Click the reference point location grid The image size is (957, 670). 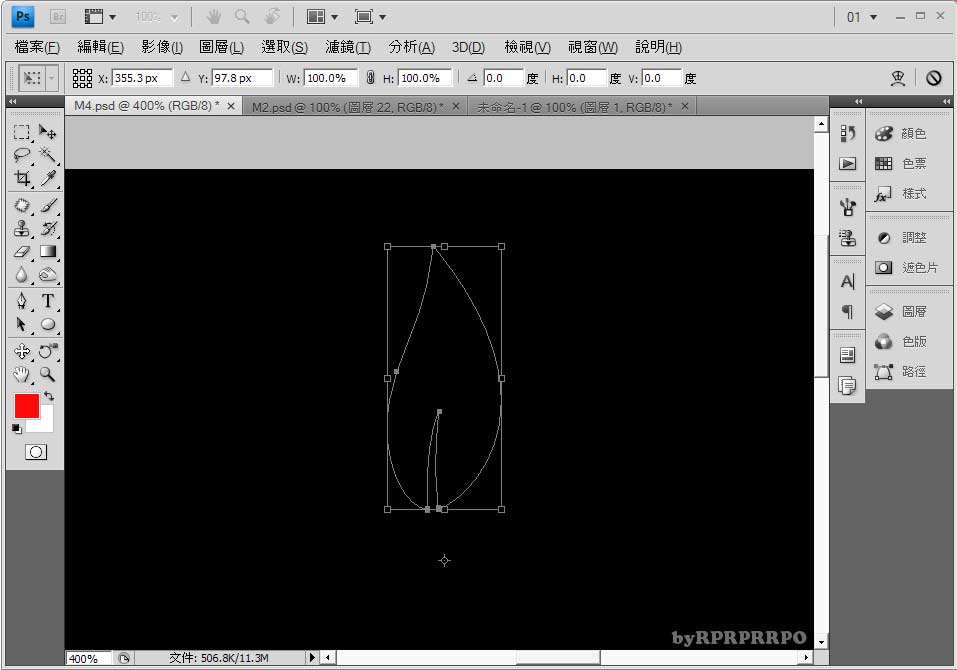coord(82,78)
